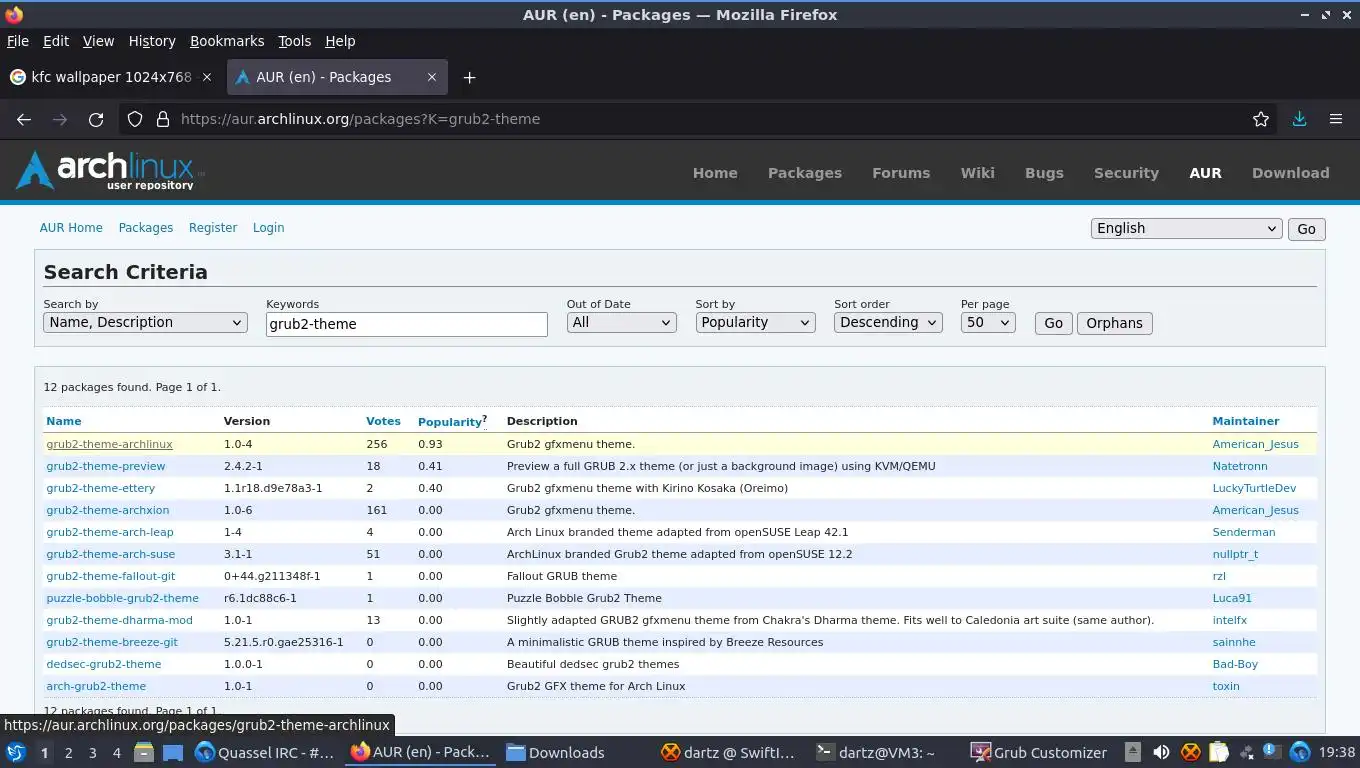
Task: Open the Firefox hamburger application menu
Action: pos(1335,119)
